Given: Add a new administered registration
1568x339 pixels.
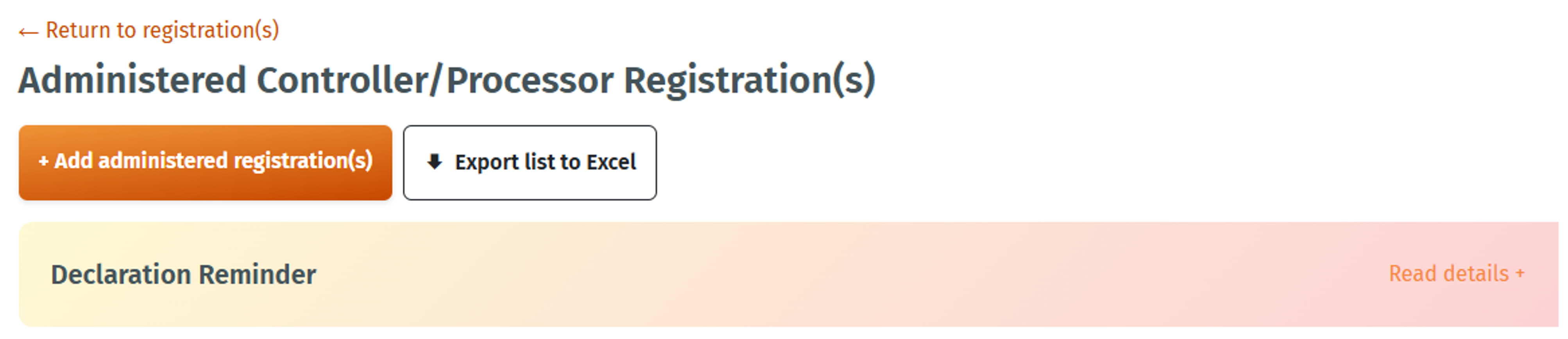Looking at the screenshot, I should (x=205, y=163).
